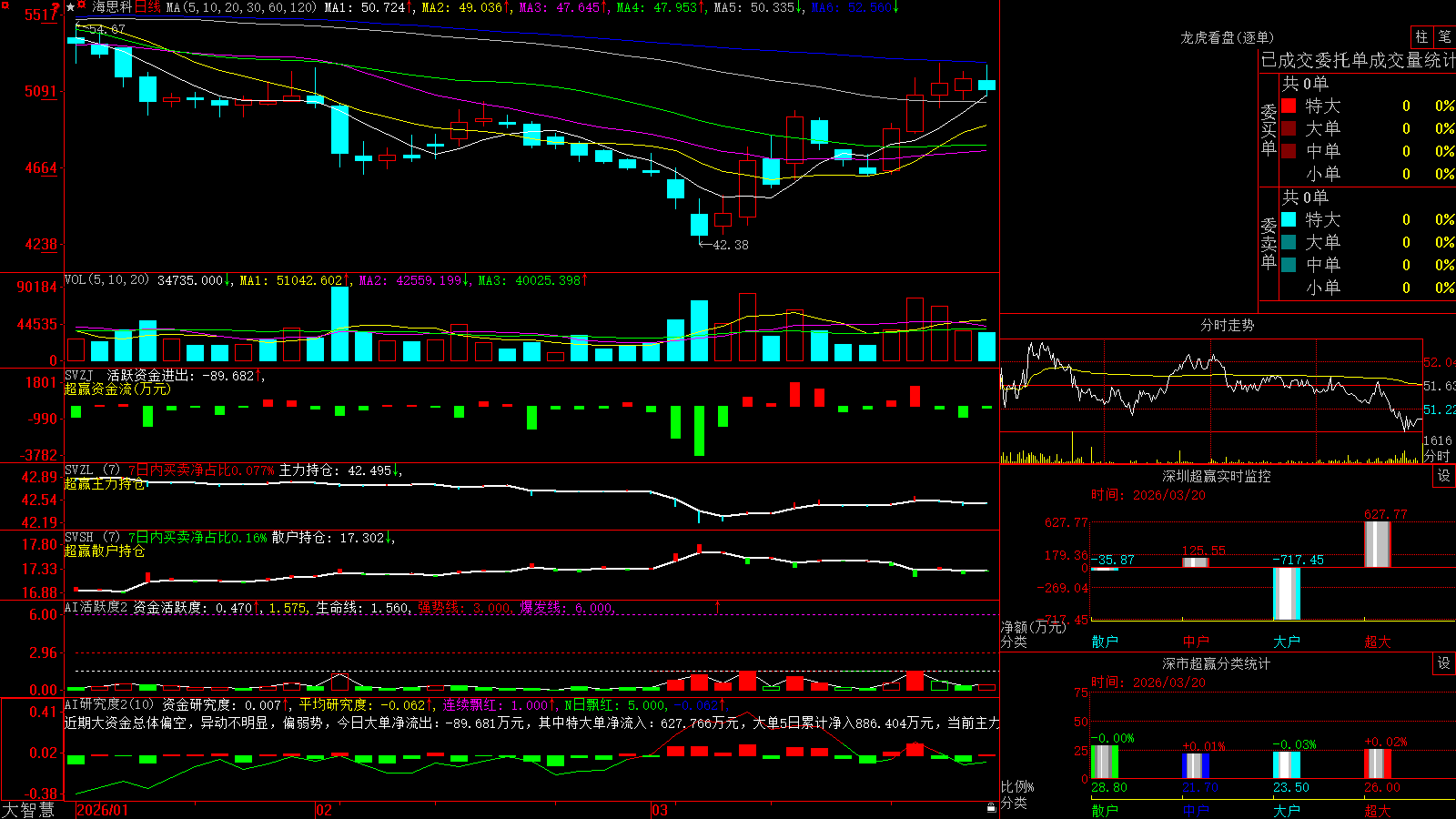Click the 03 month marker on the timeline
The image size is (1456, 819).
pos(660,810)
